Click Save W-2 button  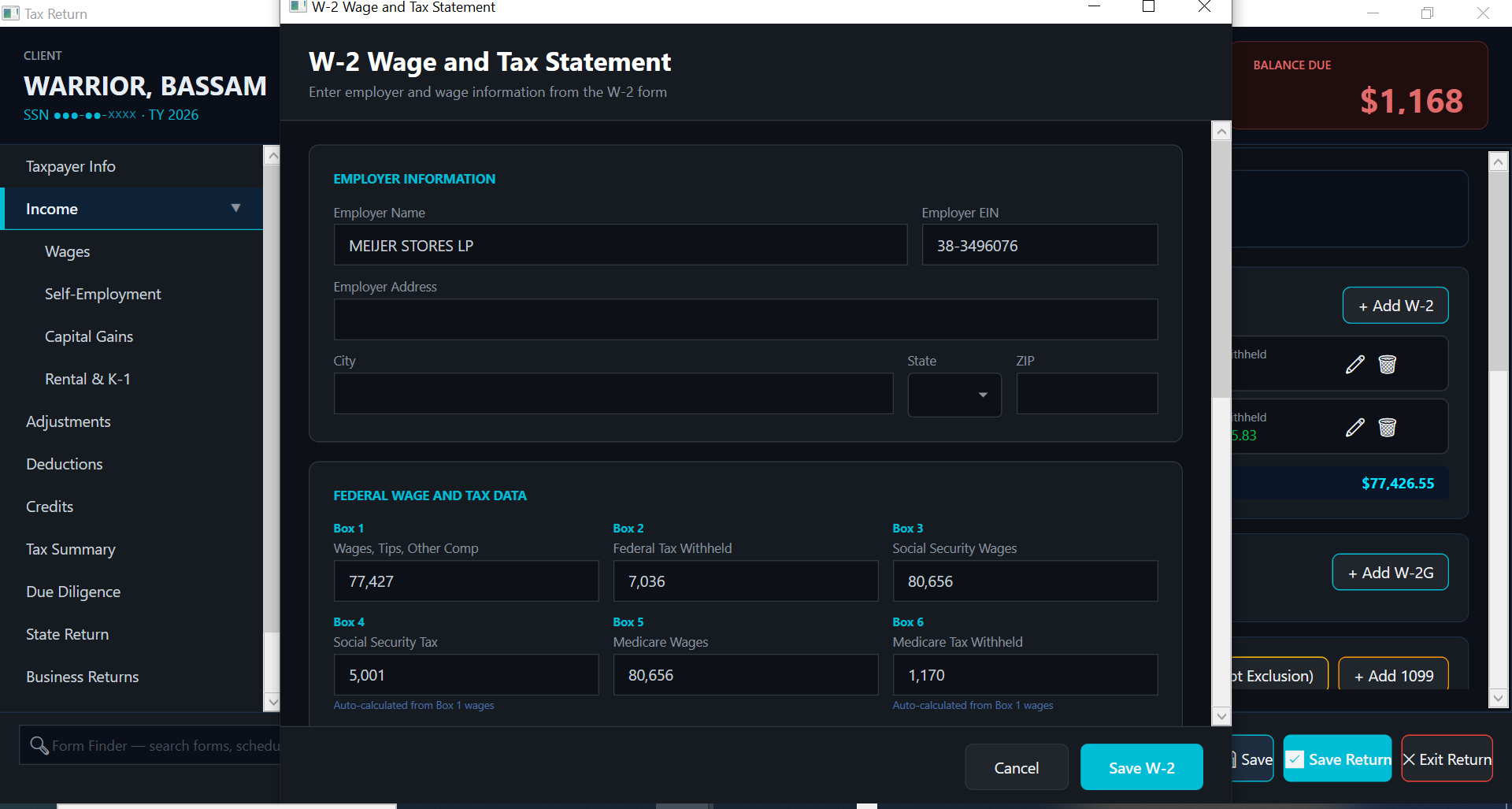pyautogui.click(x=1142, y=767)
